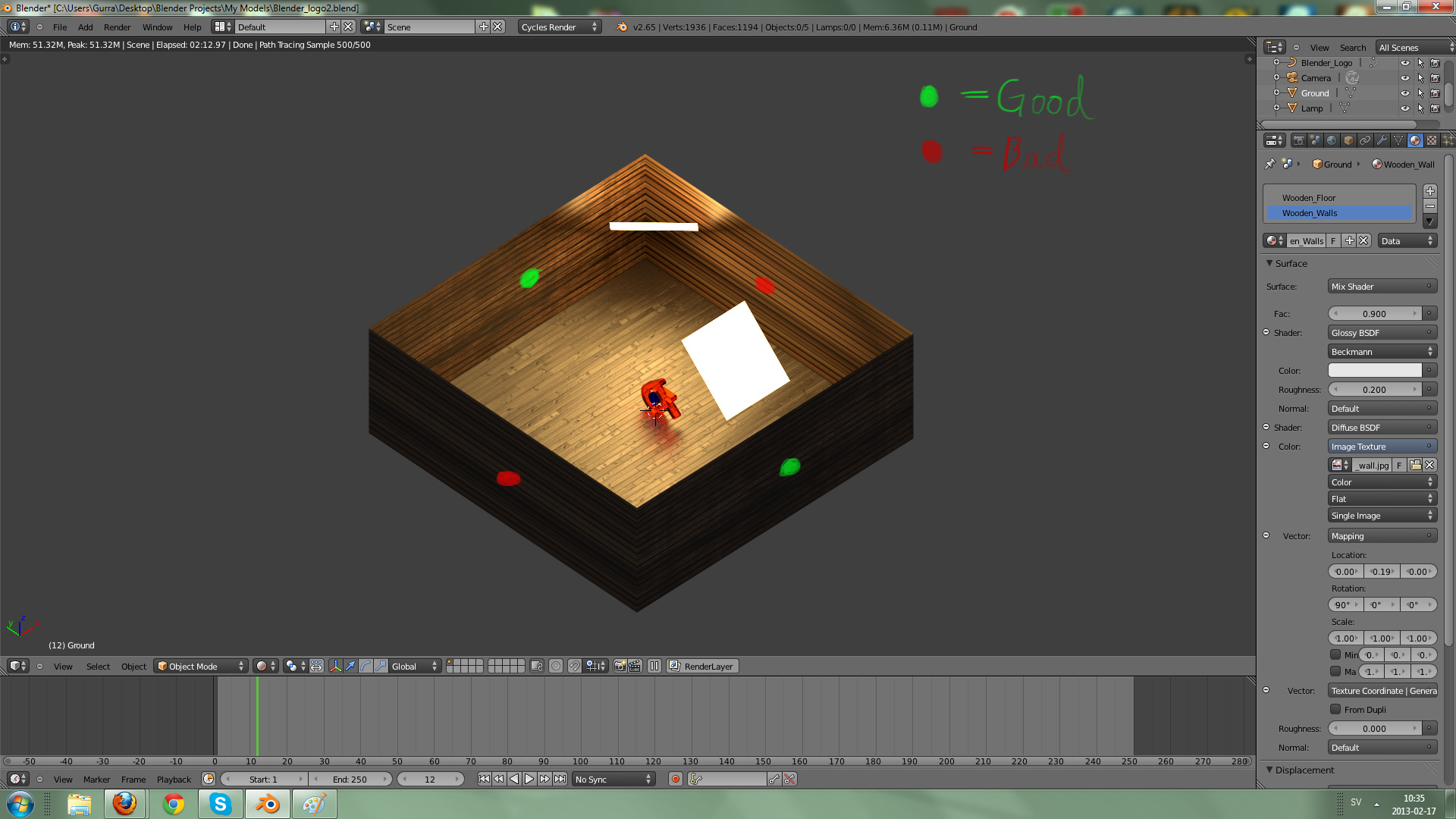Remove the selected material slot with the minus button

pos(1430,206)
